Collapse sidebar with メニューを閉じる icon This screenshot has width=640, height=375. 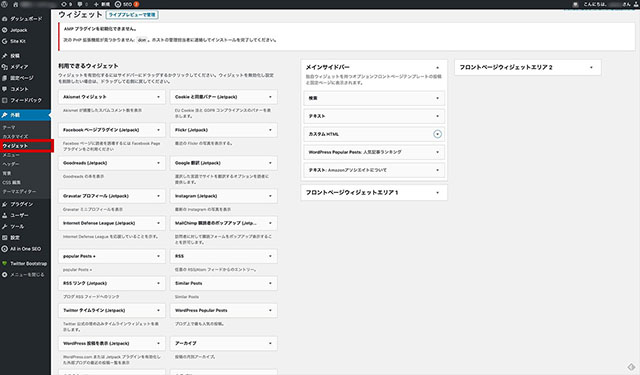coord(4,275)
